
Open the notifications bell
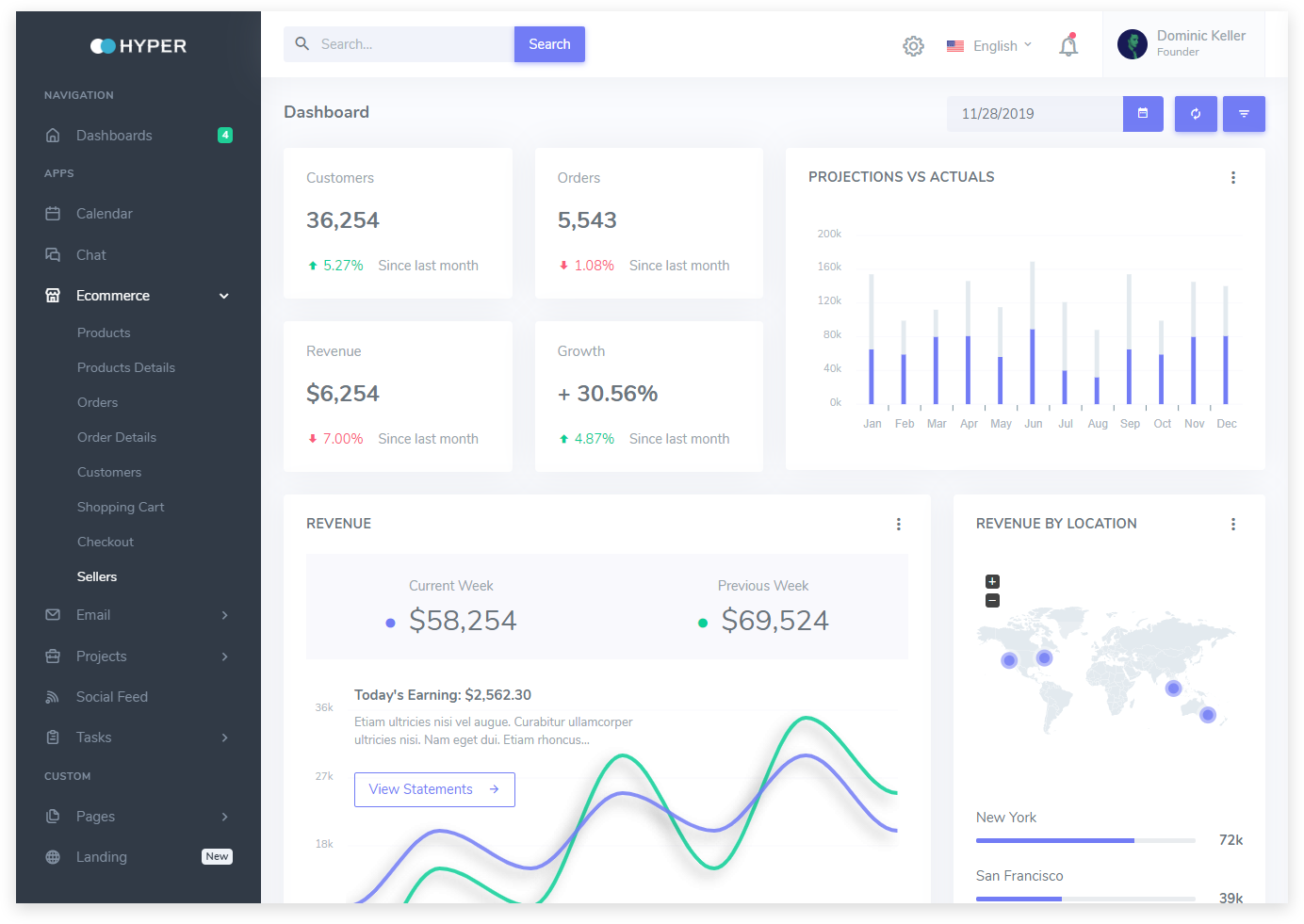(x=1068, y=46)
